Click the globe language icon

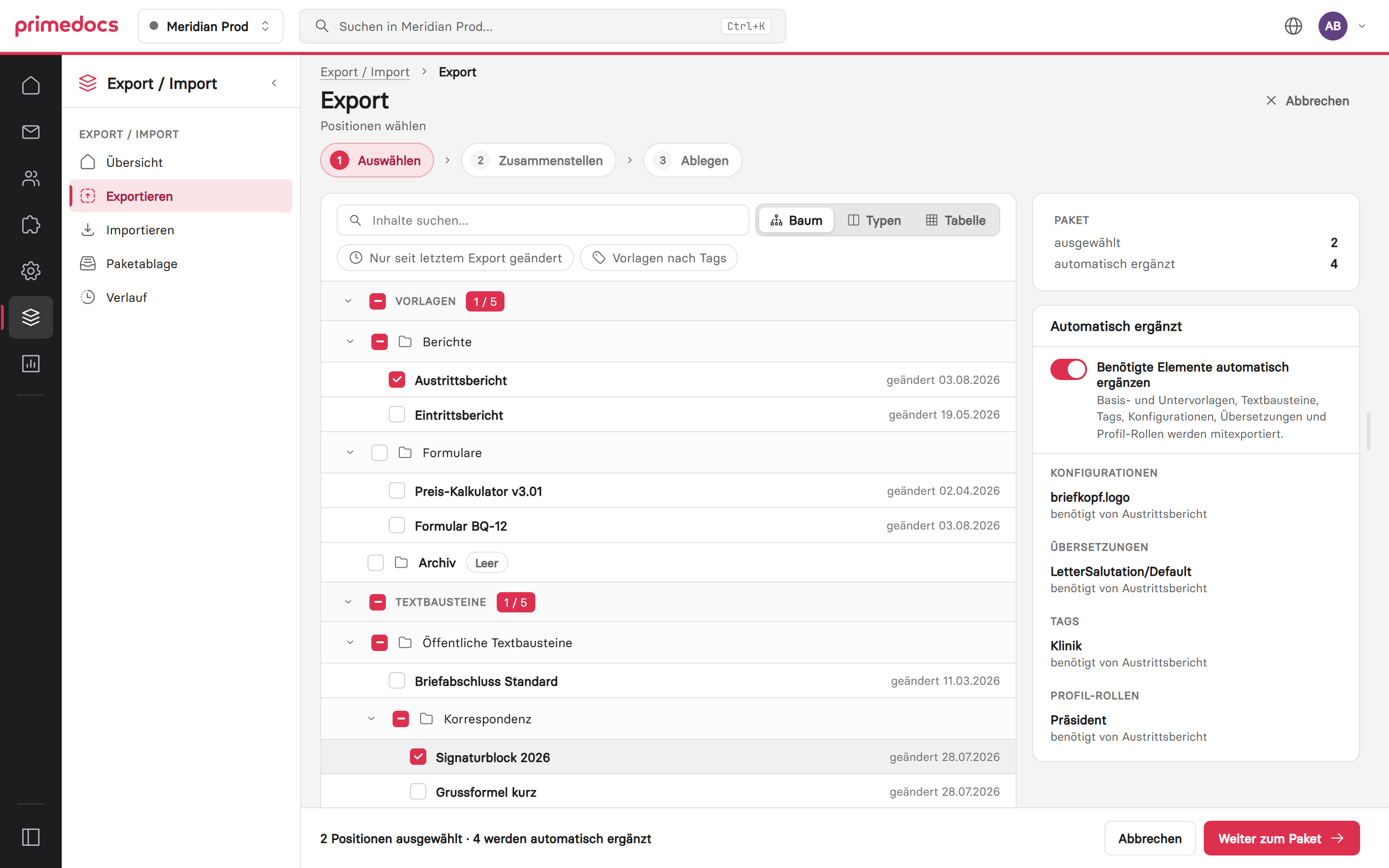click(x=1293, y=26)
